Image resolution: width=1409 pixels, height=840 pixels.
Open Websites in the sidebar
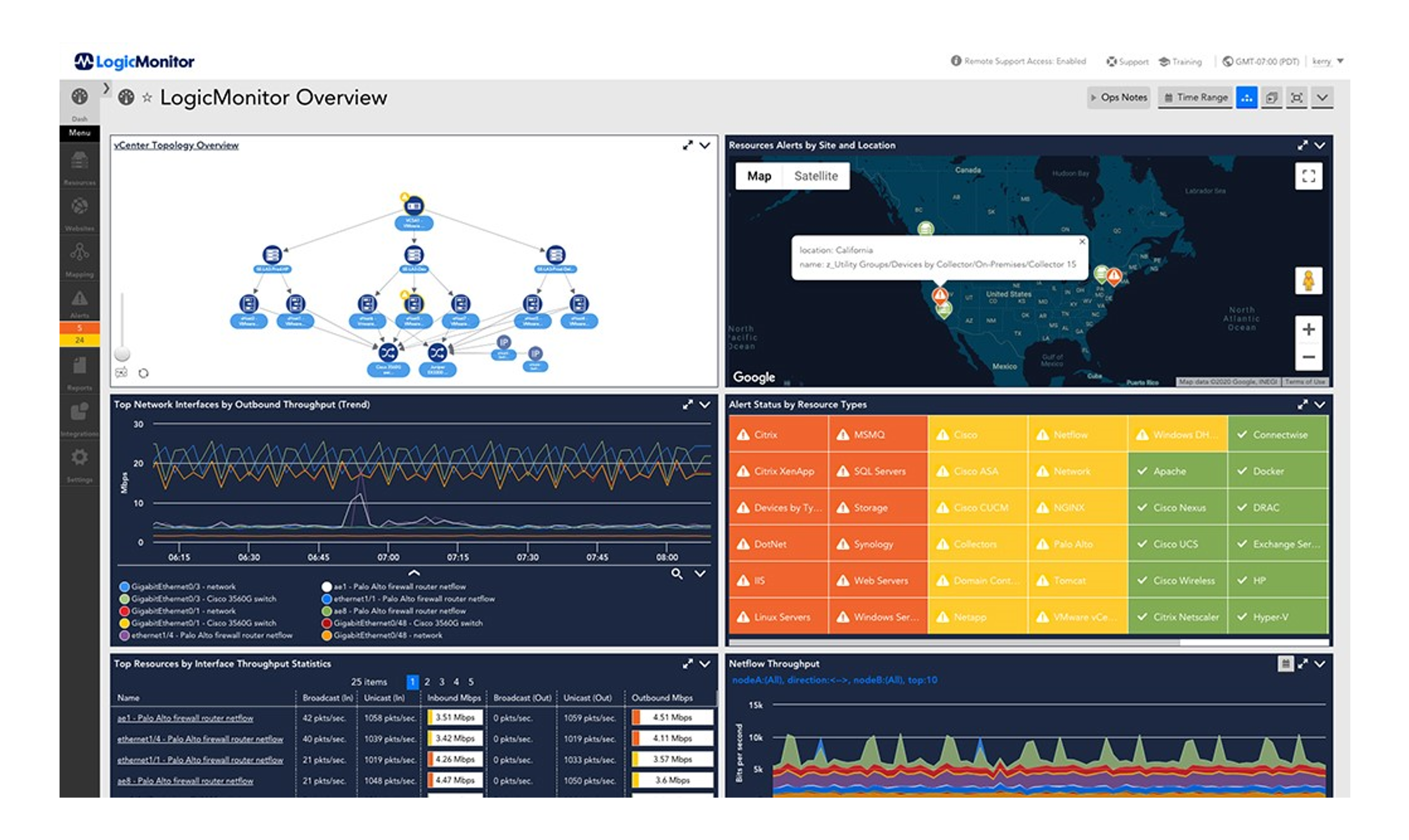click(79, 213)
